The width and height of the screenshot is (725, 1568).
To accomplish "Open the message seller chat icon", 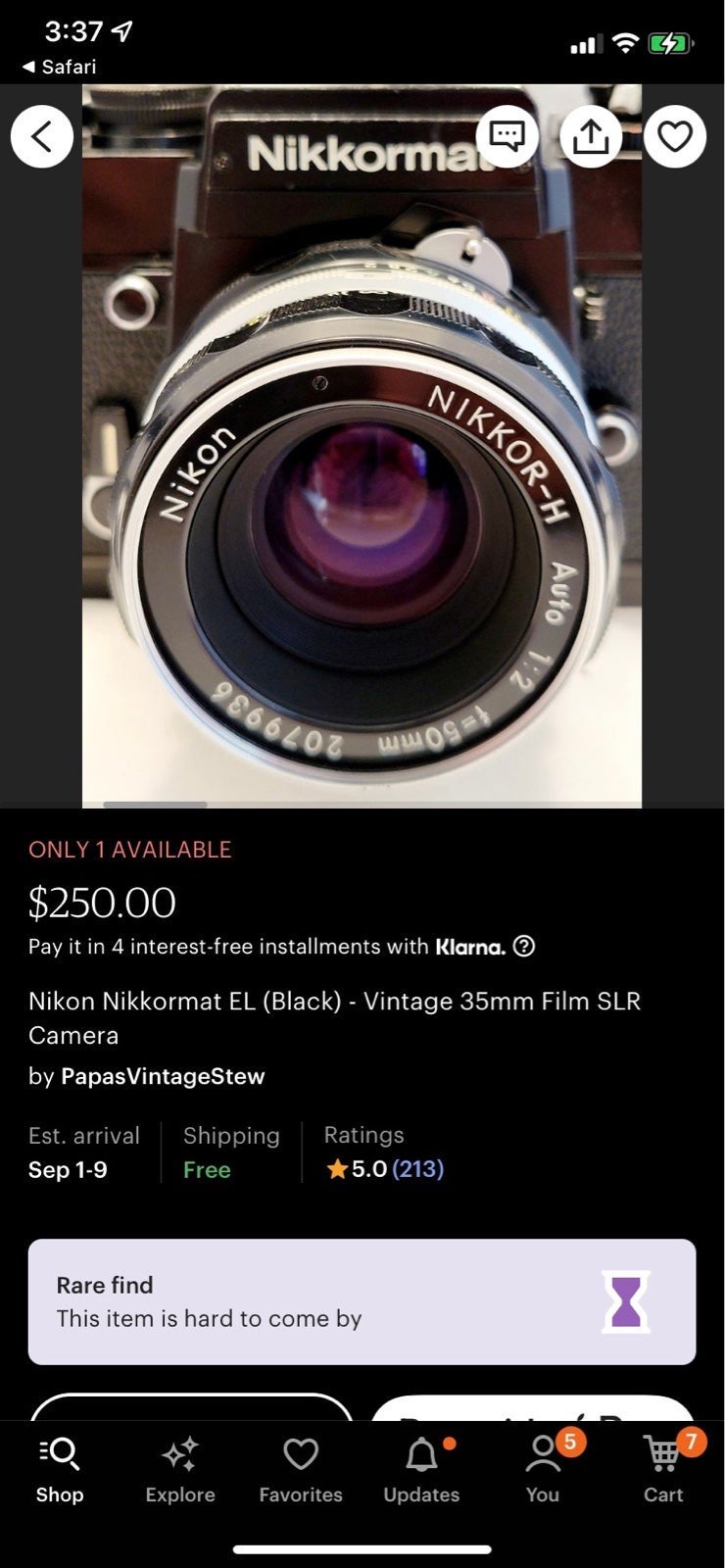I will (x=507, y=136).
